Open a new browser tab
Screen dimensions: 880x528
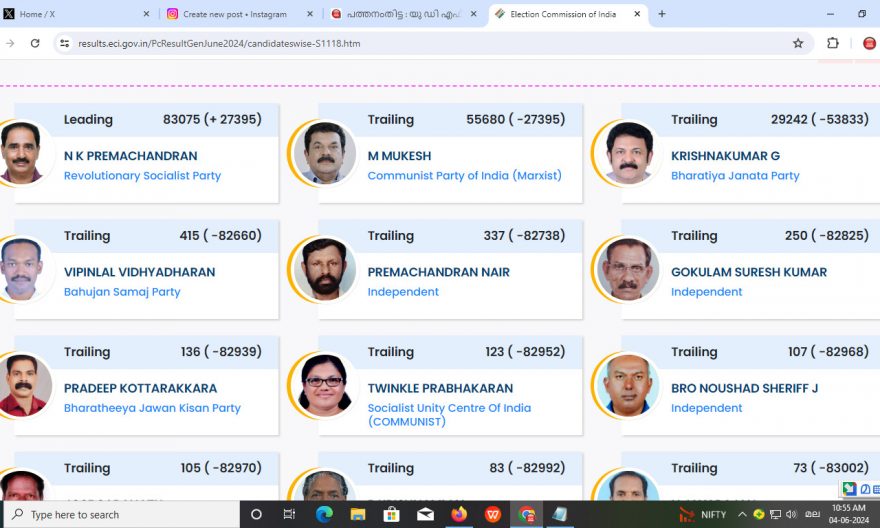coord(662,14)
